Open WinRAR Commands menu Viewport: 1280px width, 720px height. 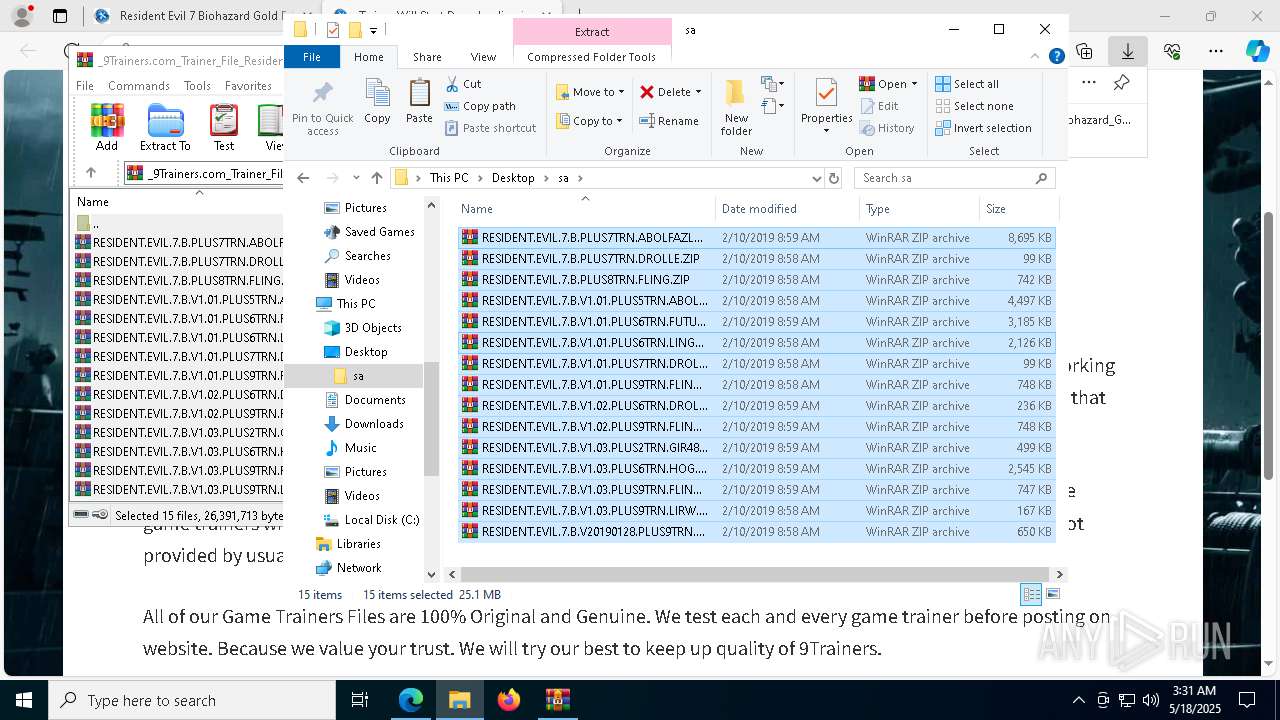(139, 86)
